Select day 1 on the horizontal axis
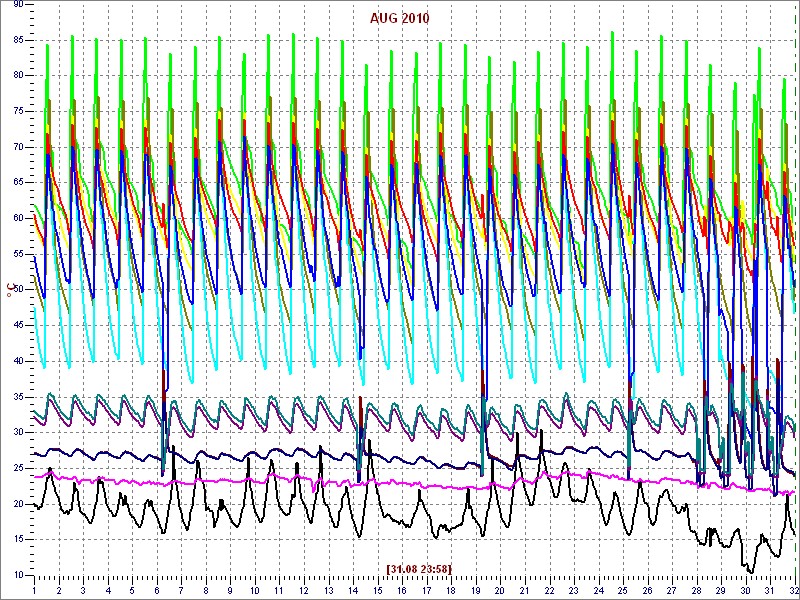The width and height of the screenshot is (800, 600). click(x=34, y=591)
